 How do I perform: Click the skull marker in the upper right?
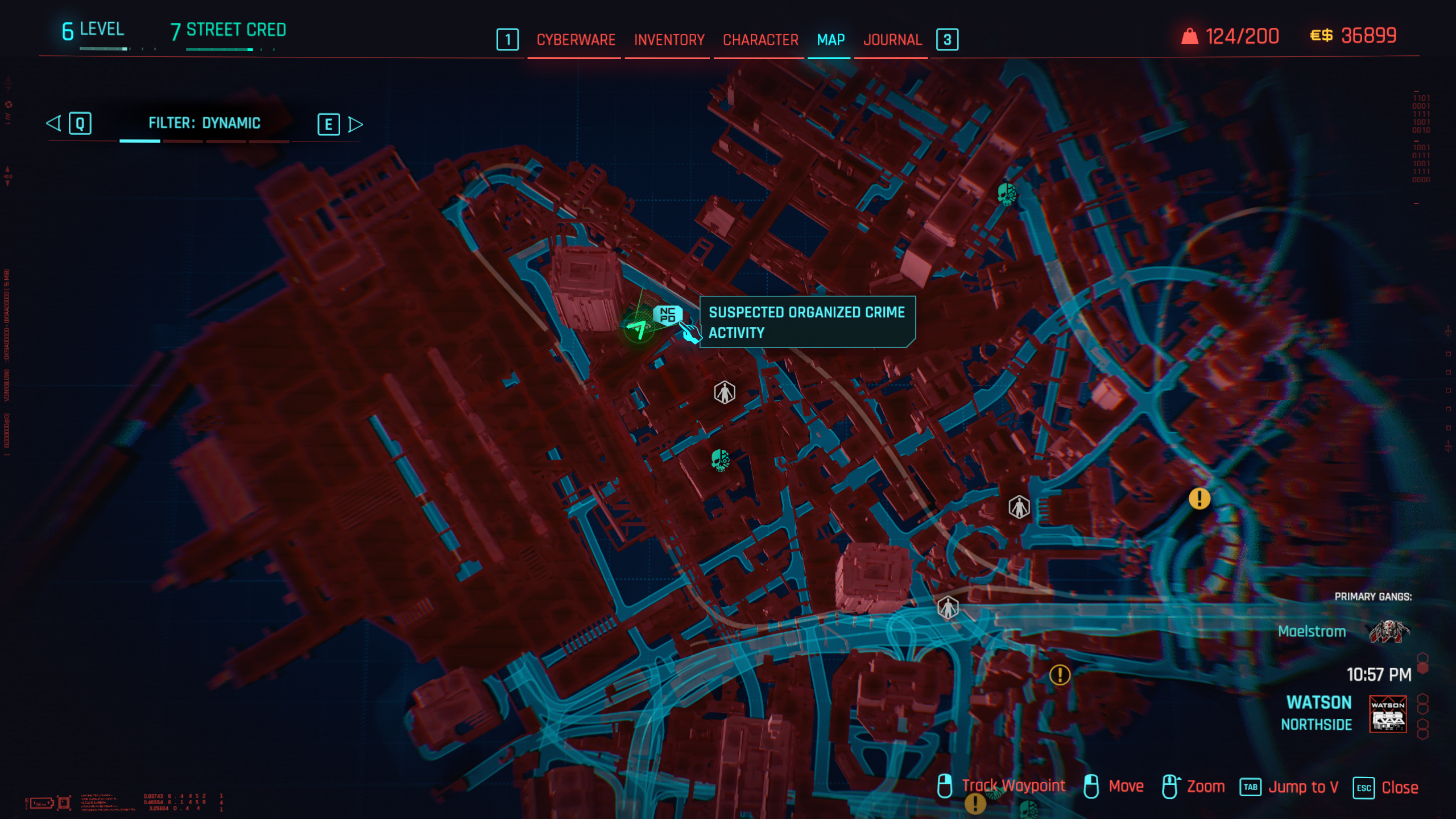(x=1006, y=194)
